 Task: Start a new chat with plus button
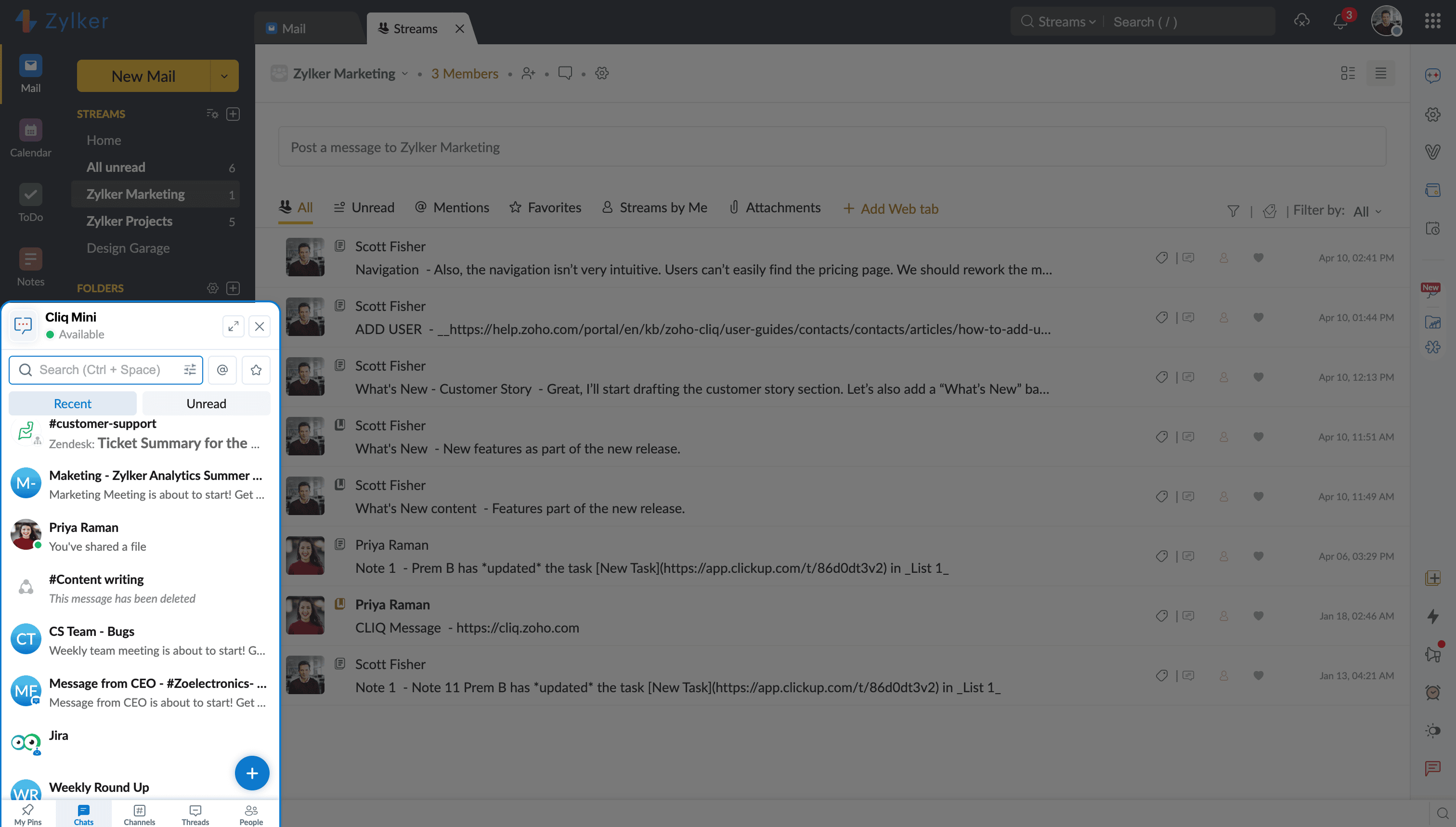point(252,773)
